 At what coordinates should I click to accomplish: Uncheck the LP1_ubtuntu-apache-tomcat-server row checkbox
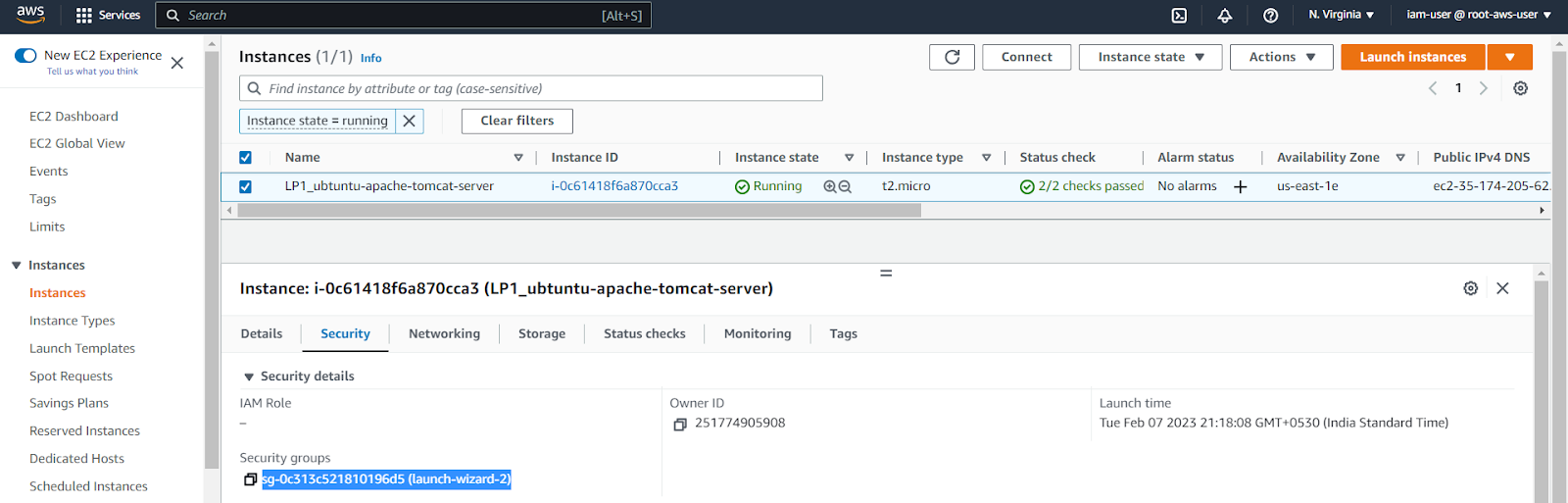point(245,186)
